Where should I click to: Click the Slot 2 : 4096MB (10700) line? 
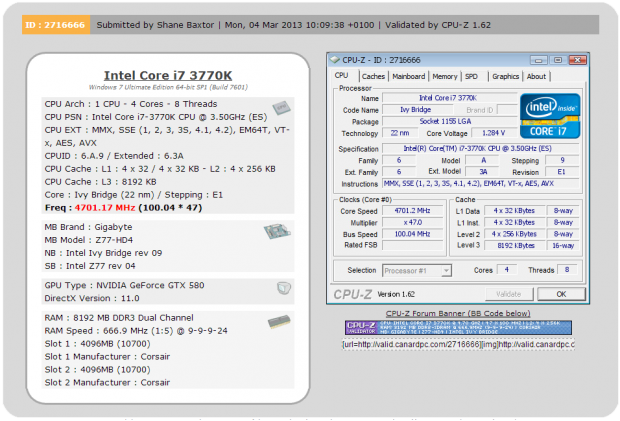[97, 370]
